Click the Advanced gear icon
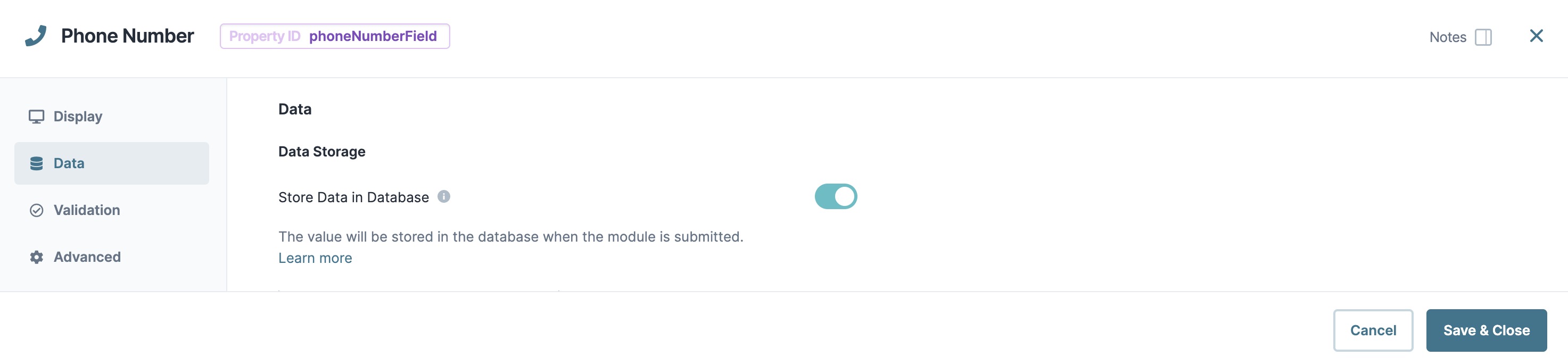Viewport: 1568px width, 364px height. pyautogui.click(x=37, y=257)
